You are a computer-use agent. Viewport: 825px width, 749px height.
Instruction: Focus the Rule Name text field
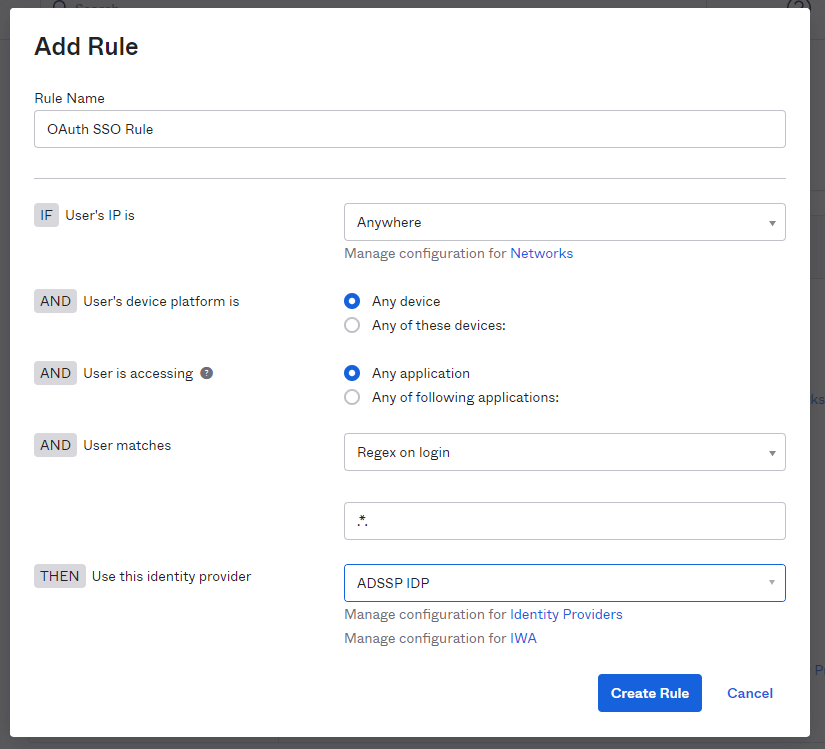[x=409, y=129]
